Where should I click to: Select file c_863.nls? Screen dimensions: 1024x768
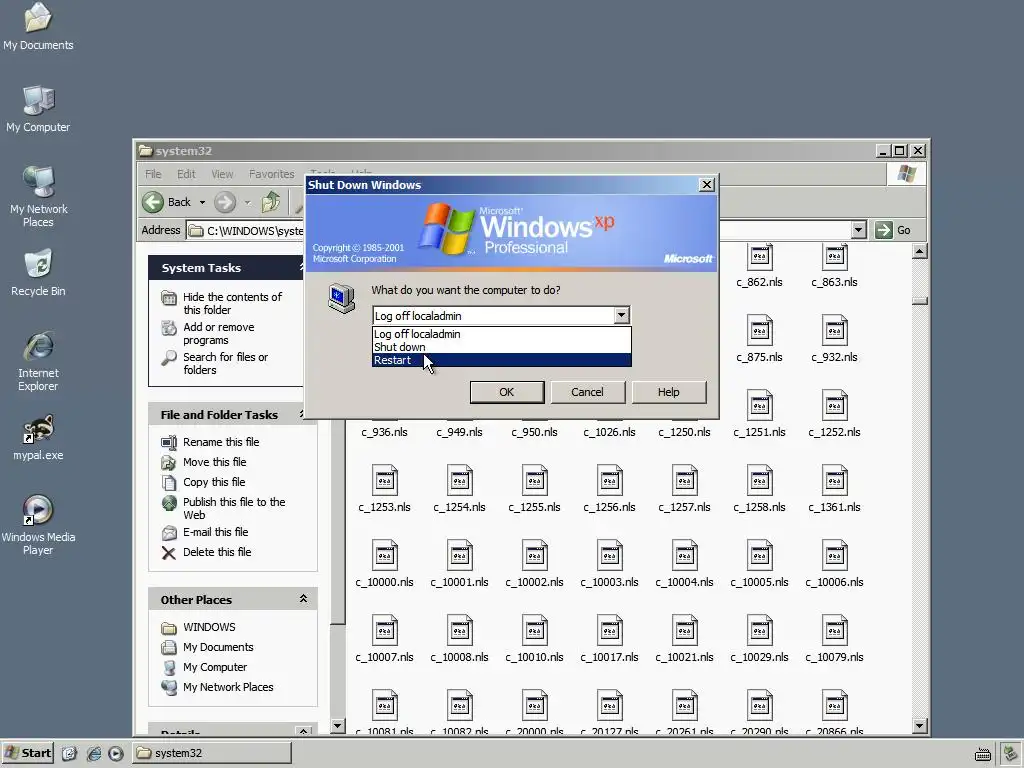(x=835, y=266)
